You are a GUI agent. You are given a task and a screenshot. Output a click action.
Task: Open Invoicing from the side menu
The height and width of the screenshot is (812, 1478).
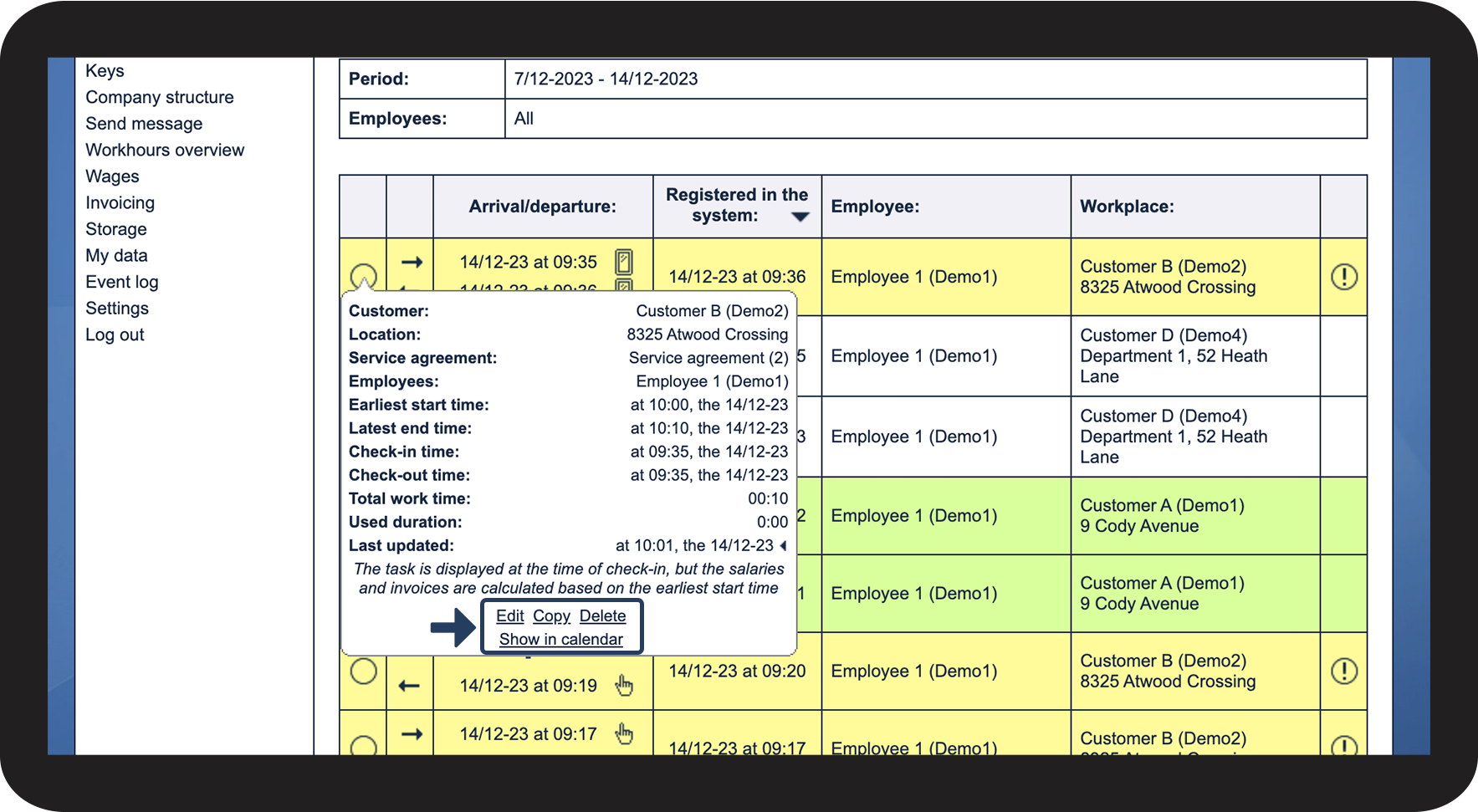click(120, 202)
